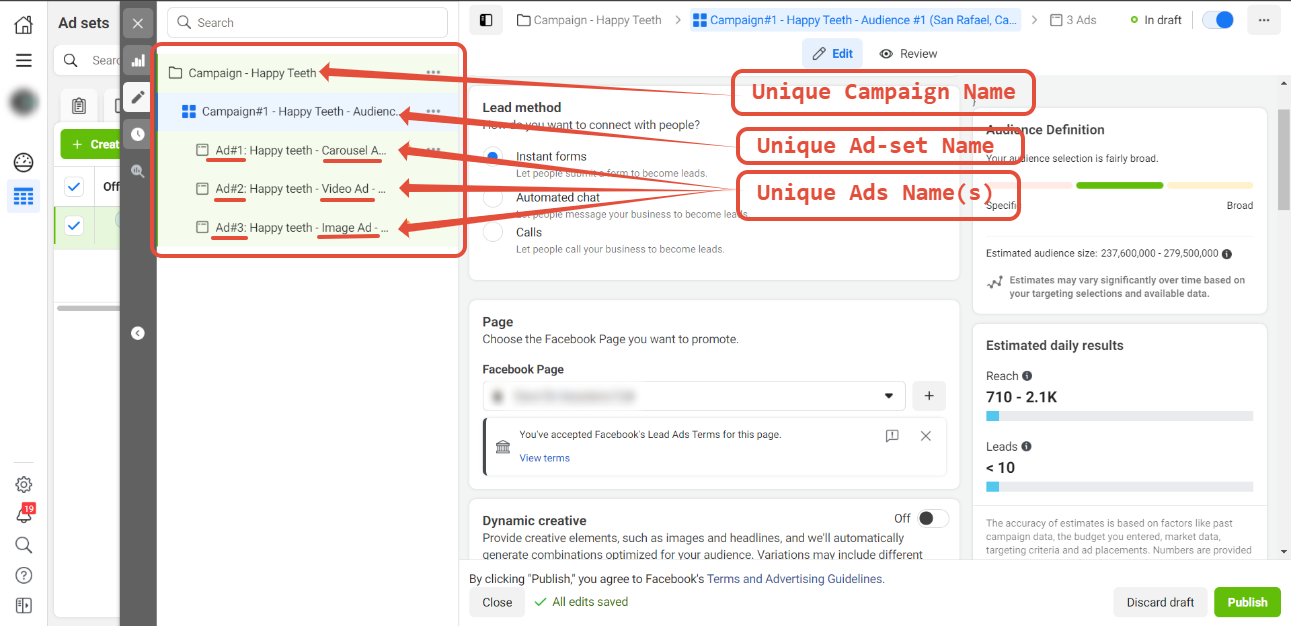1291x626 pixels.
Task: Toggle the side panel layout icon in header
Action: coord(486,20)
